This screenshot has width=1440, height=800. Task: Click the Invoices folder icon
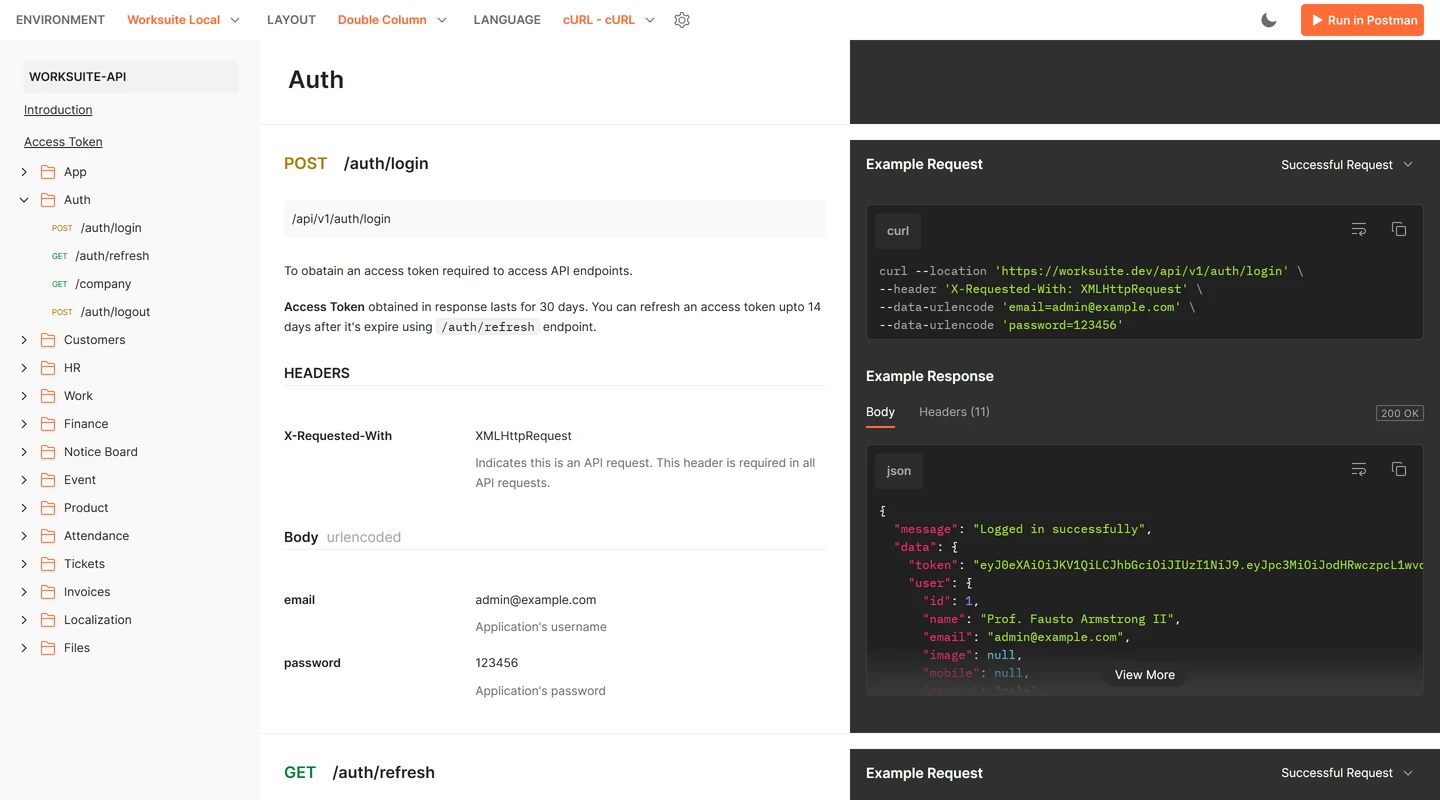tap(48, 592)
